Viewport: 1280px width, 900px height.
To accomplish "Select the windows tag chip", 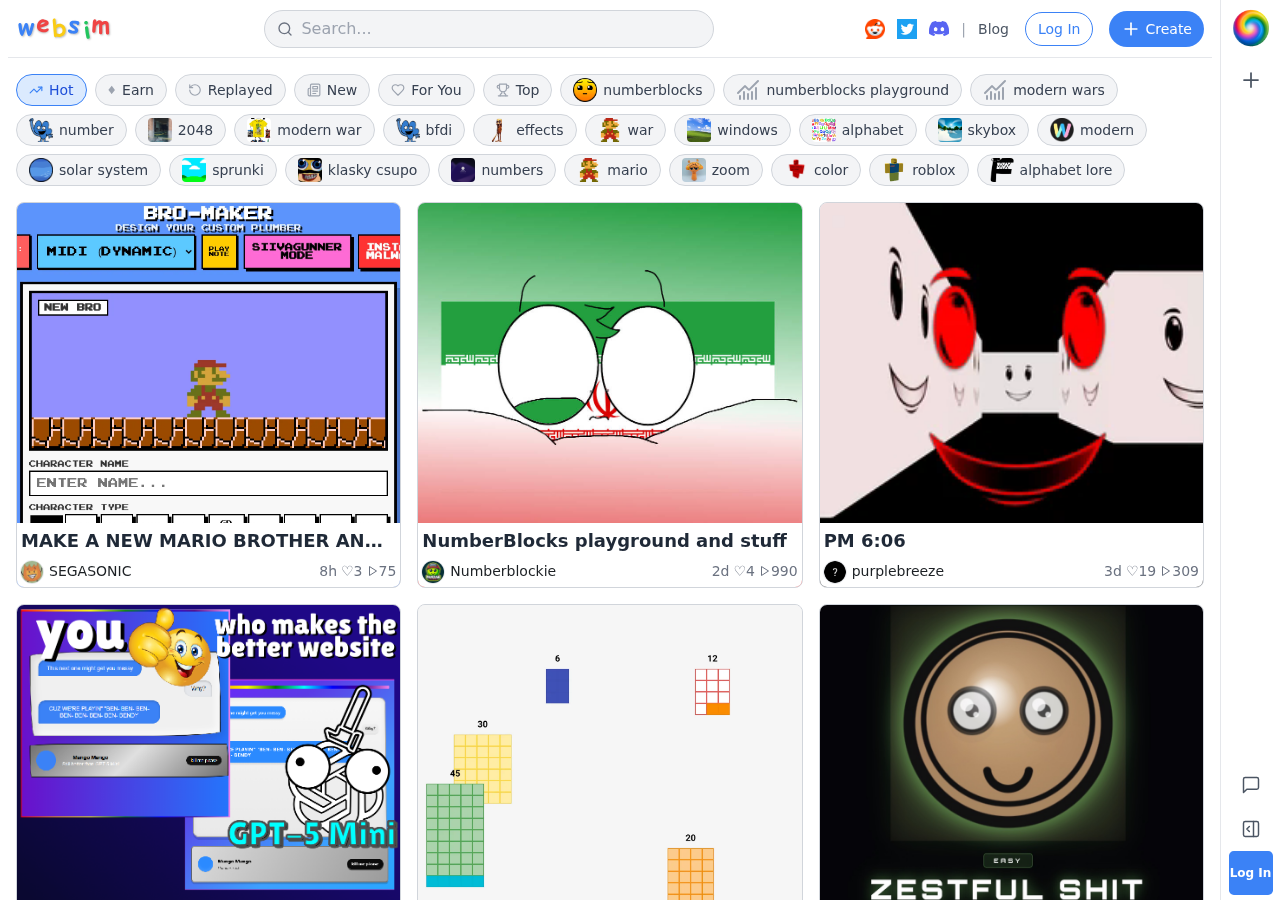I will [732, 130].
